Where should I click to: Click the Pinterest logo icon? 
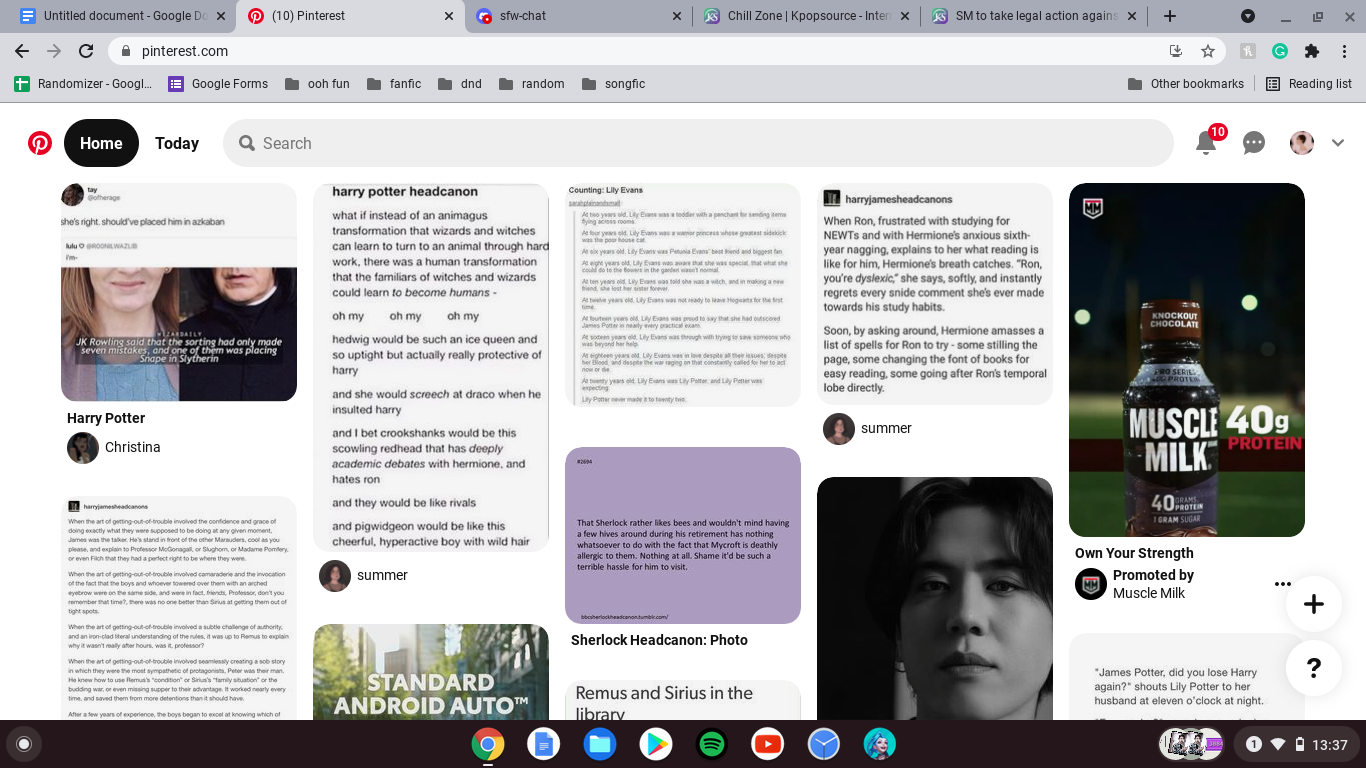40,143
